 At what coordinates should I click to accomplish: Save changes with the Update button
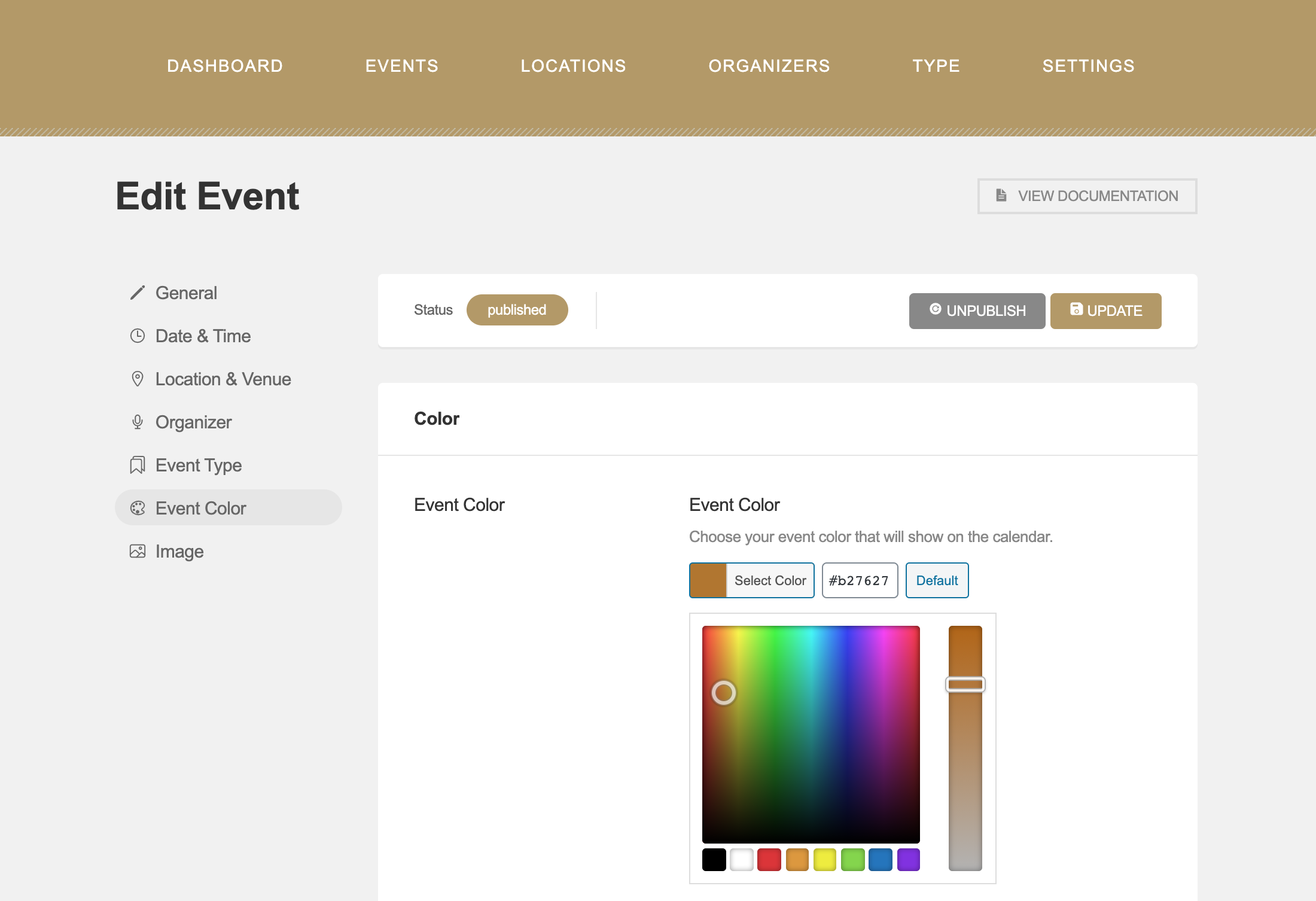[1105, 311]
